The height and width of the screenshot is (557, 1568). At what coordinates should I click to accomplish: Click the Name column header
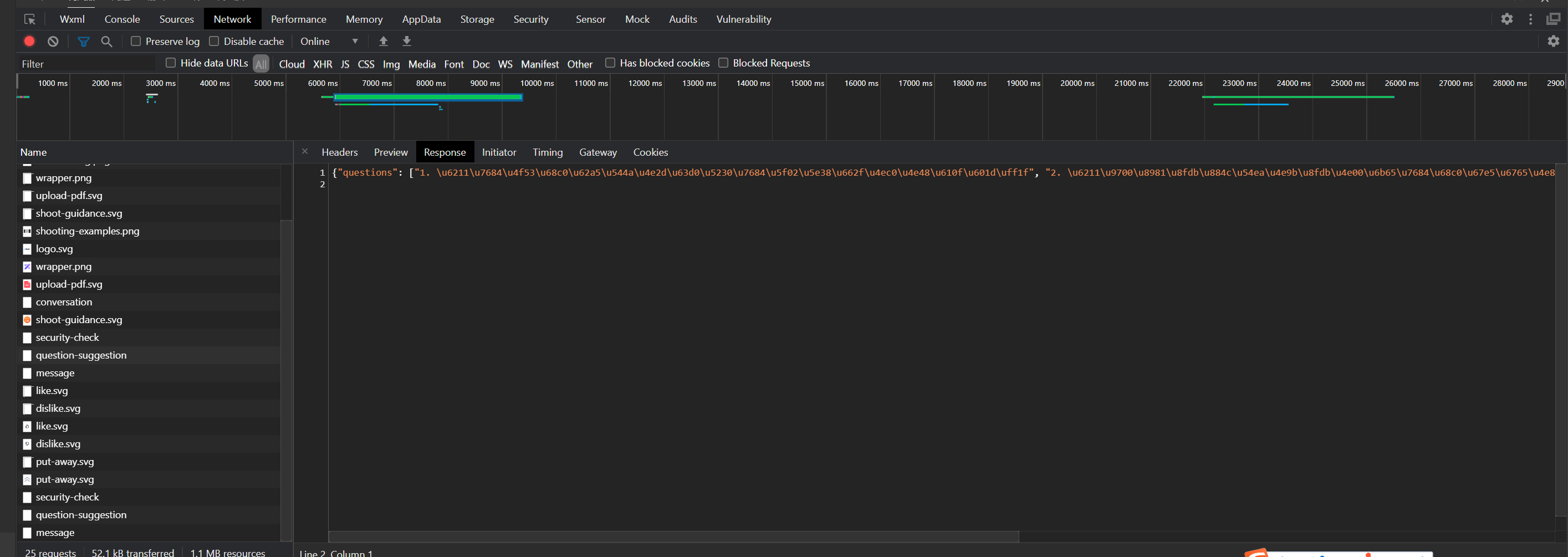coord(155,152)
